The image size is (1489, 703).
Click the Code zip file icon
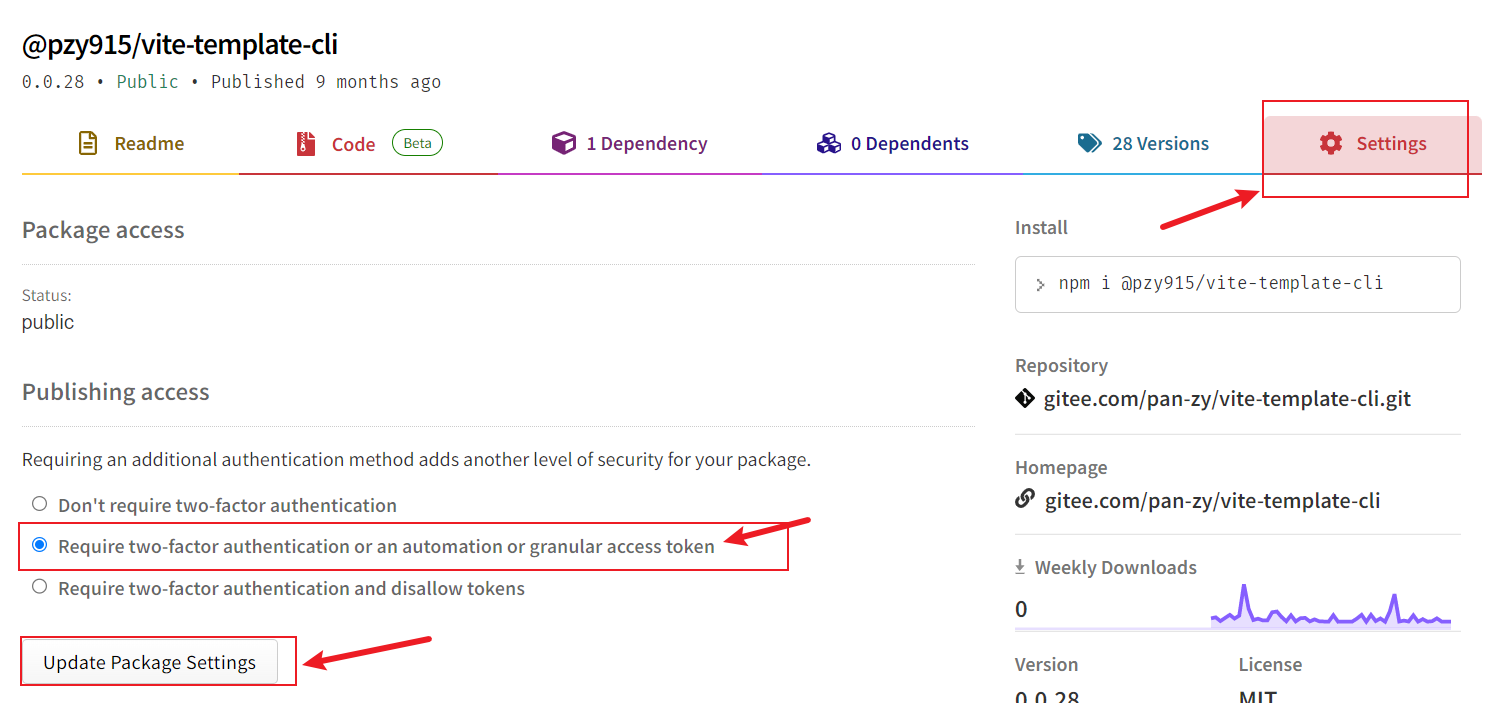306,144
